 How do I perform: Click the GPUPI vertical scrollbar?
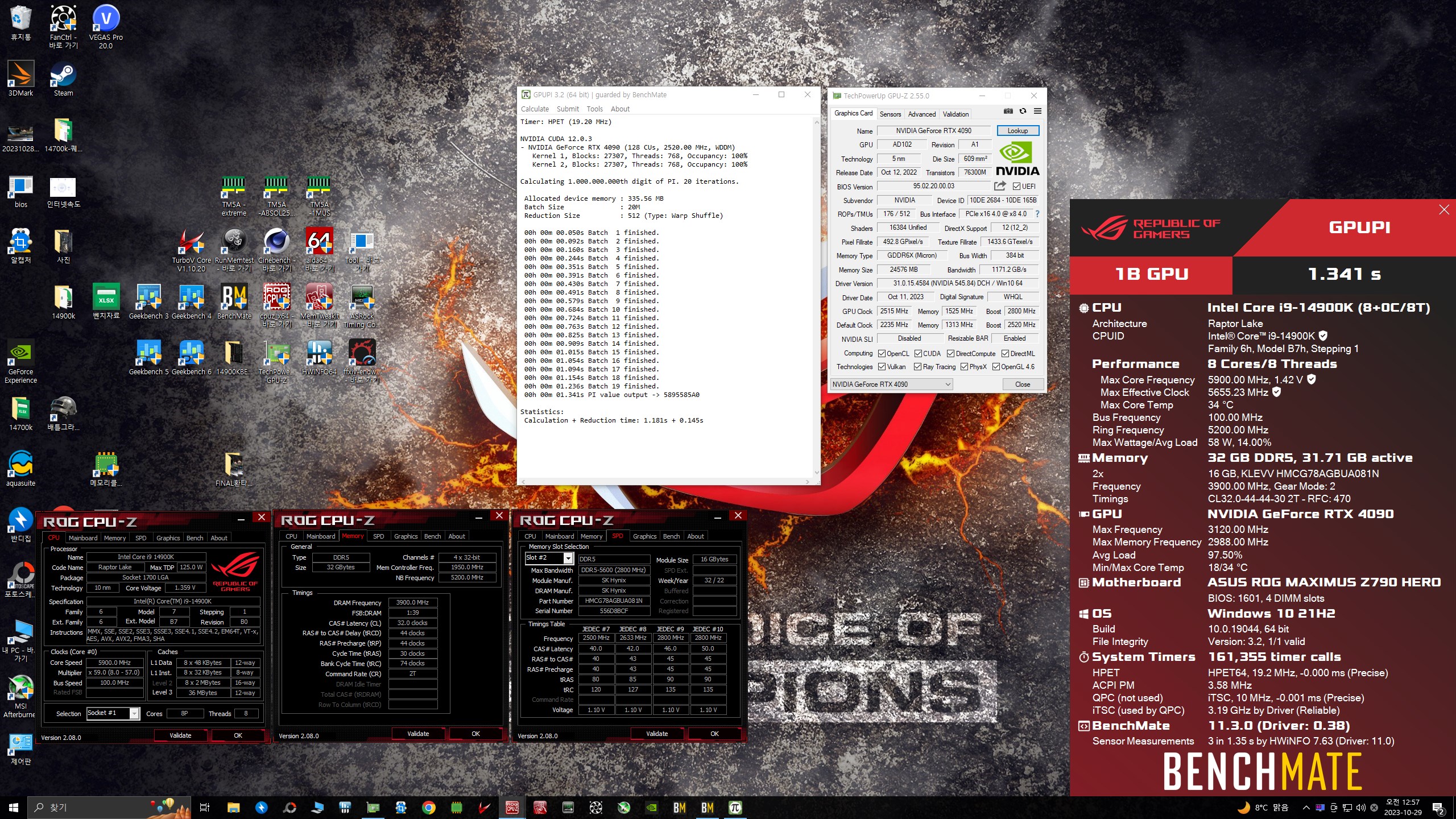tap(817, 297)
